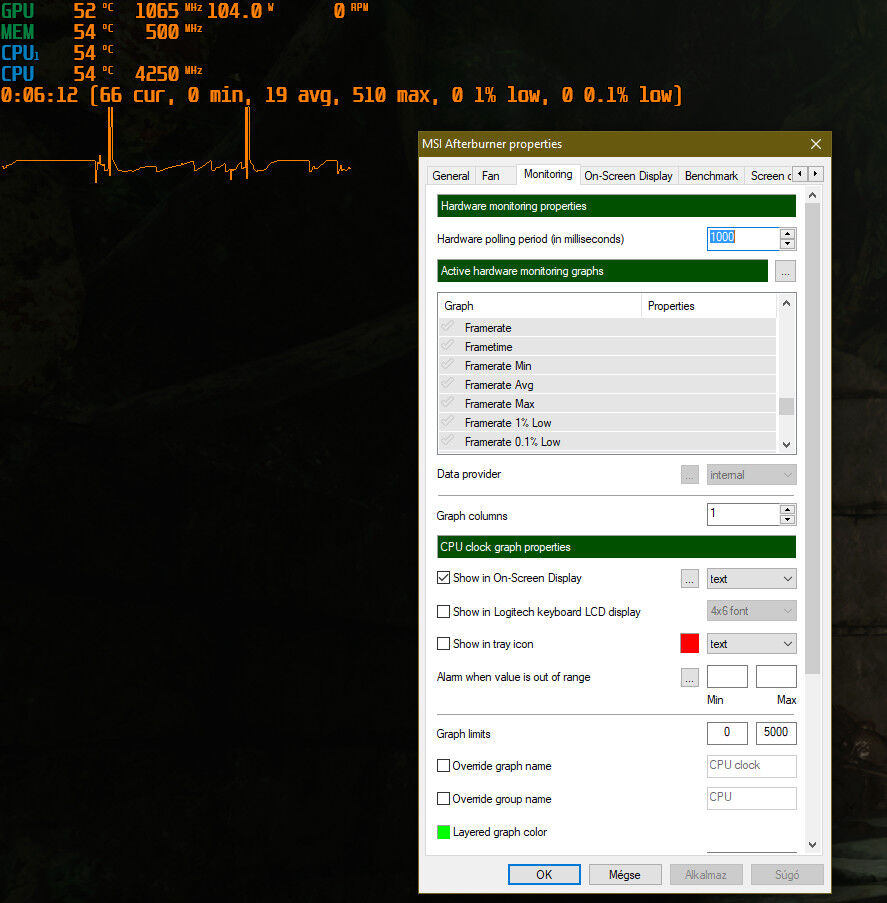Viewport: 887px width, 903px height.
Task: Toggle the Framerate 0.1% Low graph checkmark
Action: pyautogui.click(x=448, y=441)
